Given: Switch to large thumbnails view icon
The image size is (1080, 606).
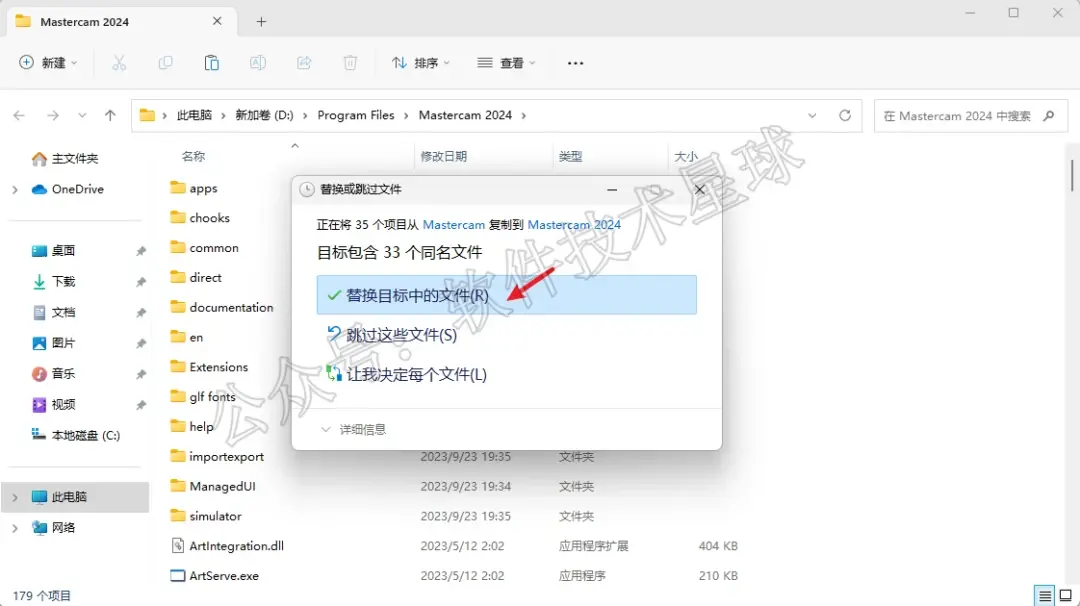Looking at the screenshot, I should click(1066, 595).
